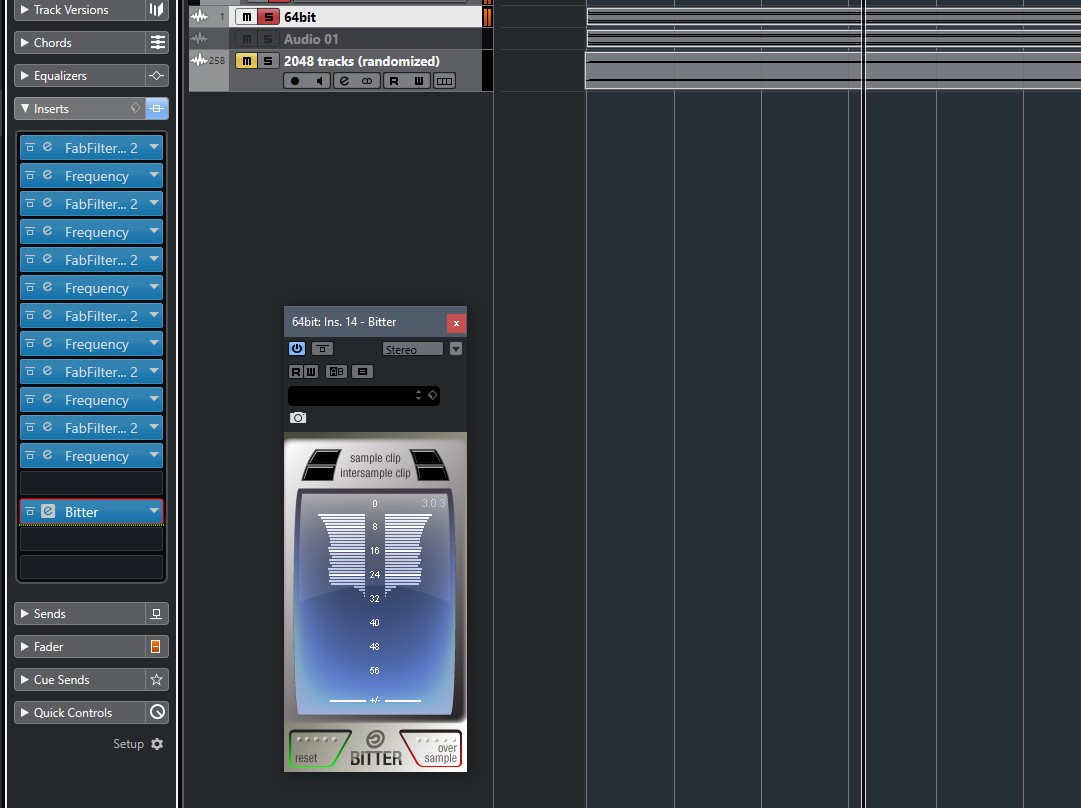
Task: Expand the Equalizers section
Action: point(25,76)
